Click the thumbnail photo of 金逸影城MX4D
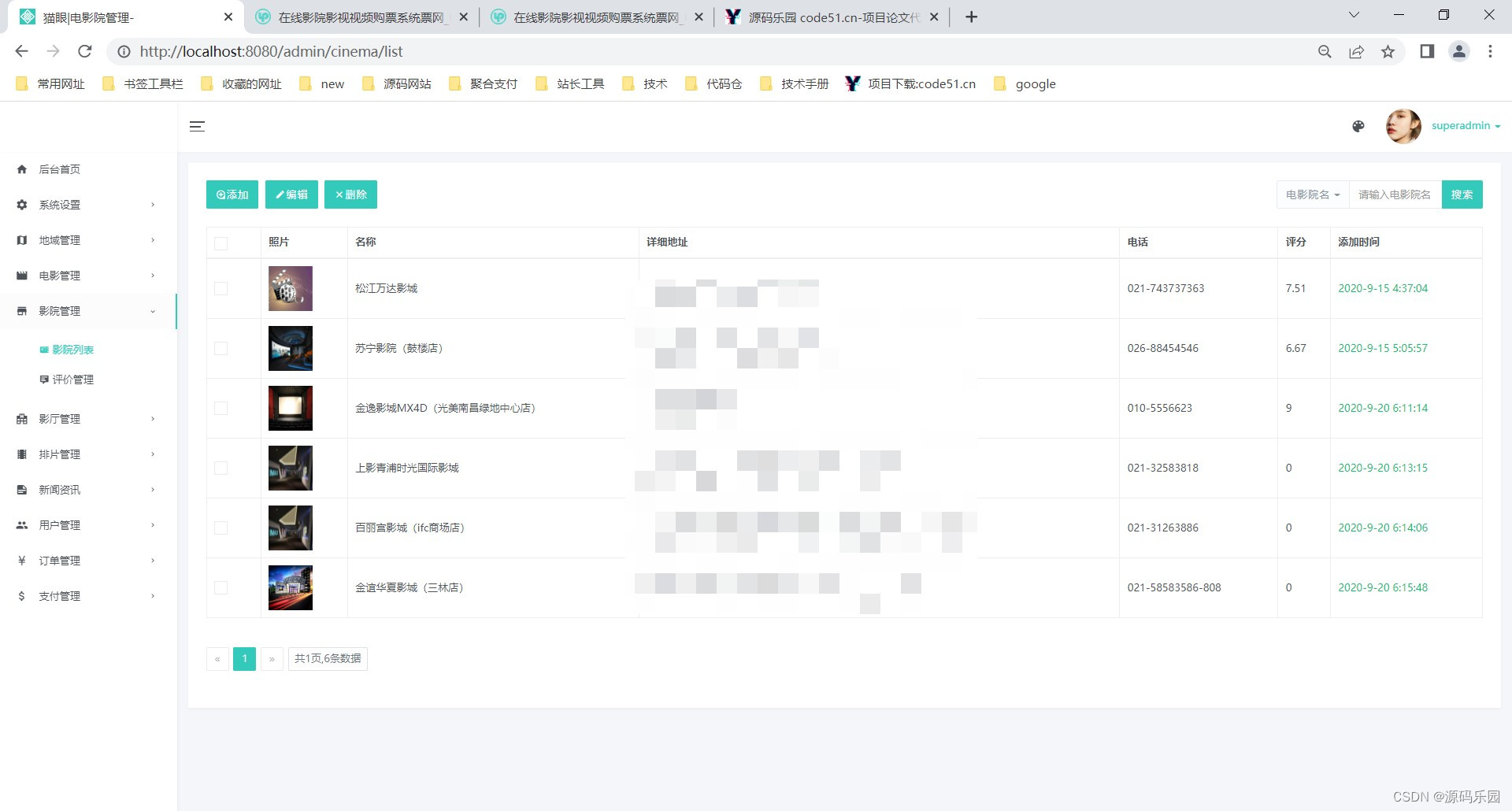The height and width of the screenshot is (811, 1512). click(290, 408)
